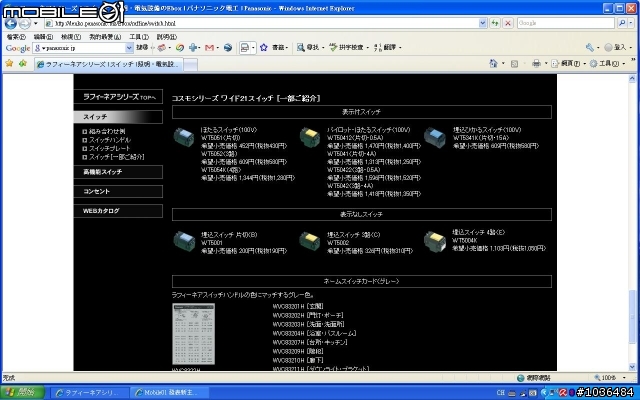640x400 pixels.
Task: Open the 編輯(E) menu
Action: click(43, 37)
